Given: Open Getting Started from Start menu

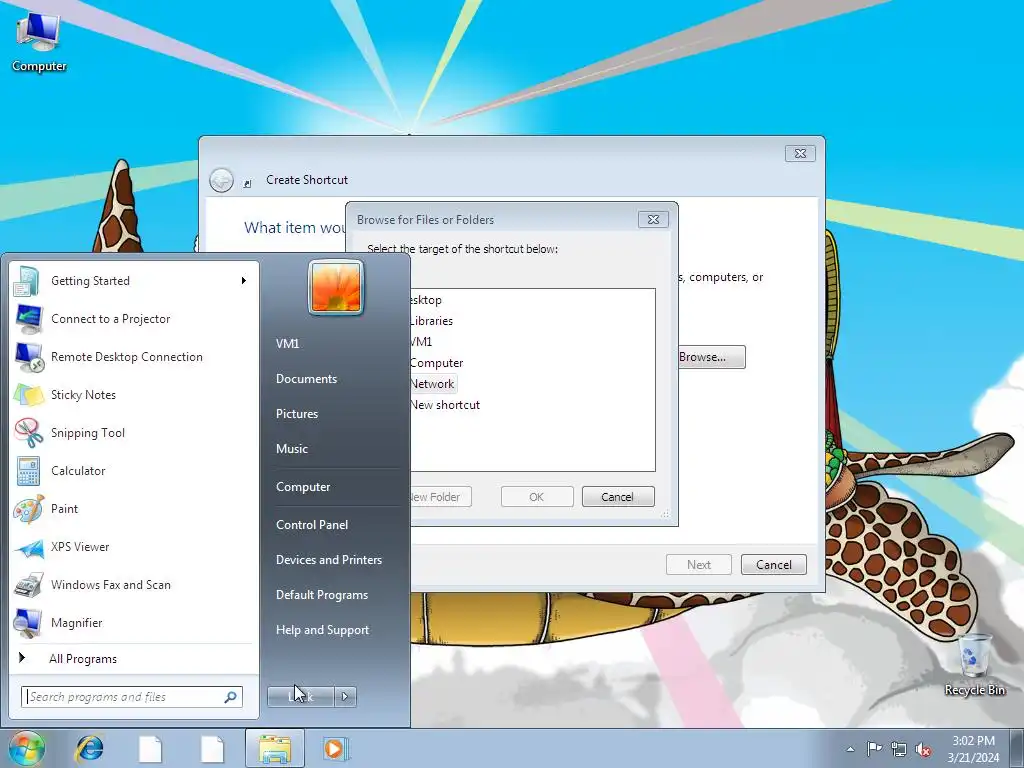Looking at the screenshot, I should click(x=133, y=281).
